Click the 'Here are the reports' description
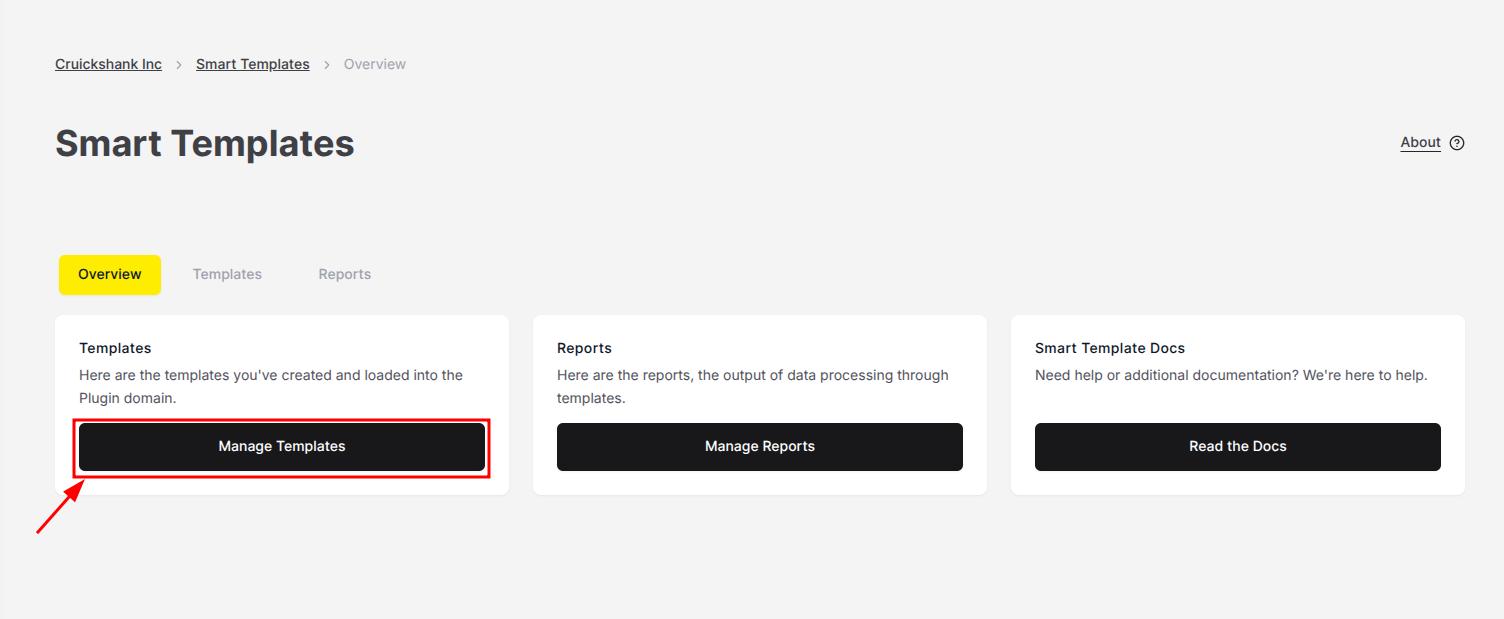The height and width of the screenshot is (619, 1504). [x=753, y=386]
